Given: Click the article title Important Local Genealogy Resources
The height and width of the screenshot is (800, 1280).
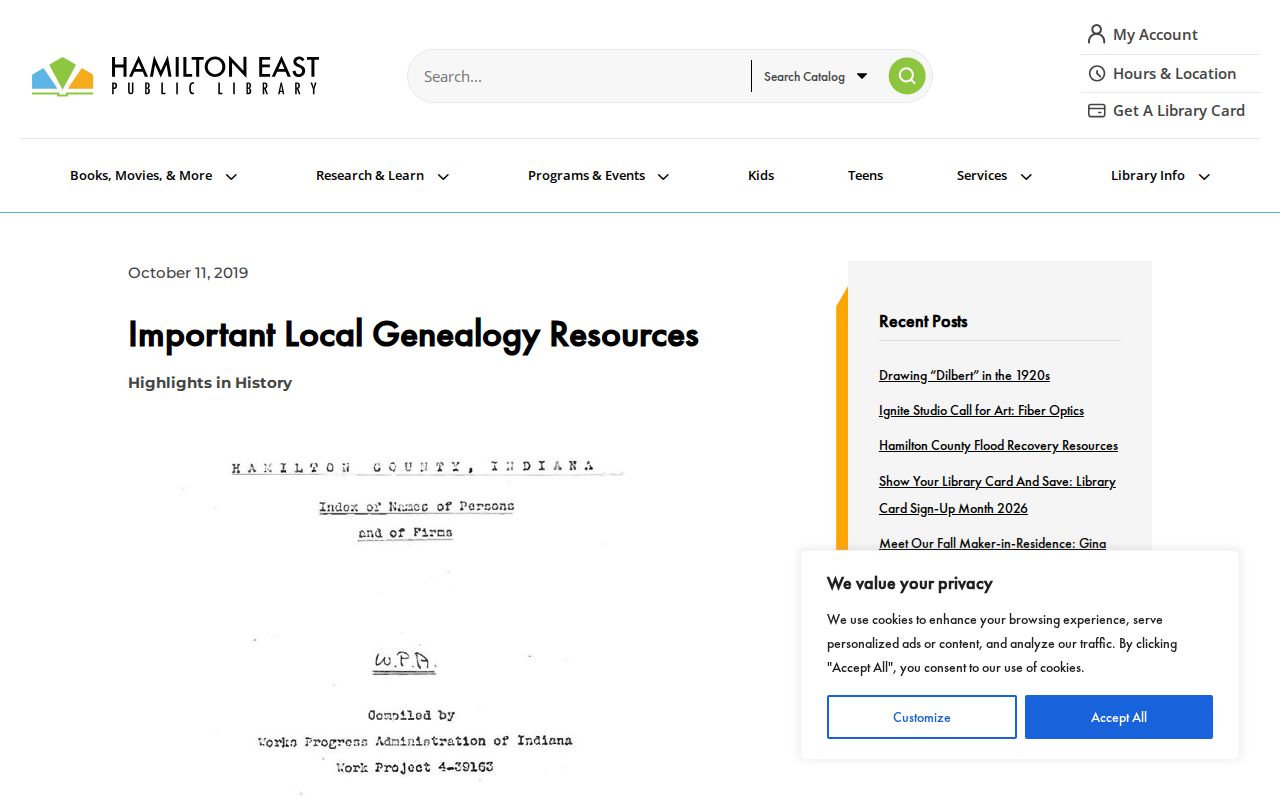Looking at the screenshot, I should pos(413,334).
